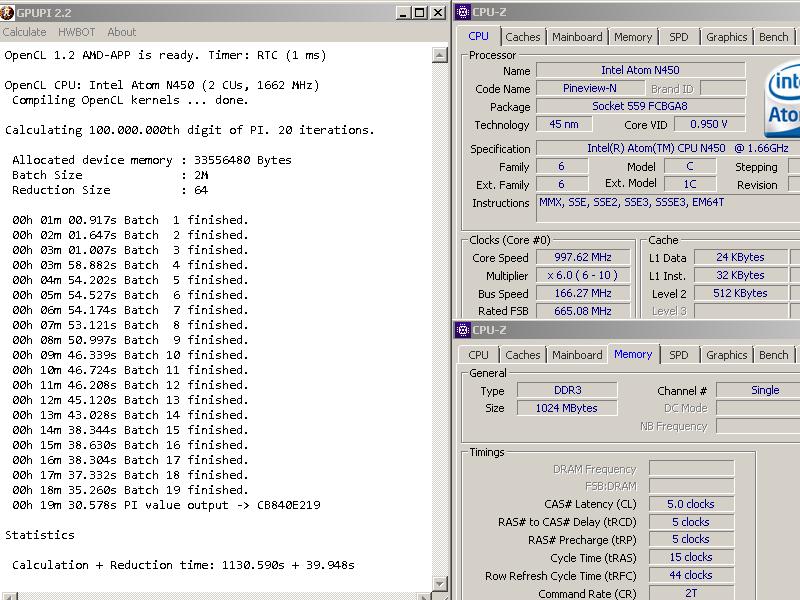
Task: Open Caches tab in lower CPU-Z window
Action: [x=522, y=355]
